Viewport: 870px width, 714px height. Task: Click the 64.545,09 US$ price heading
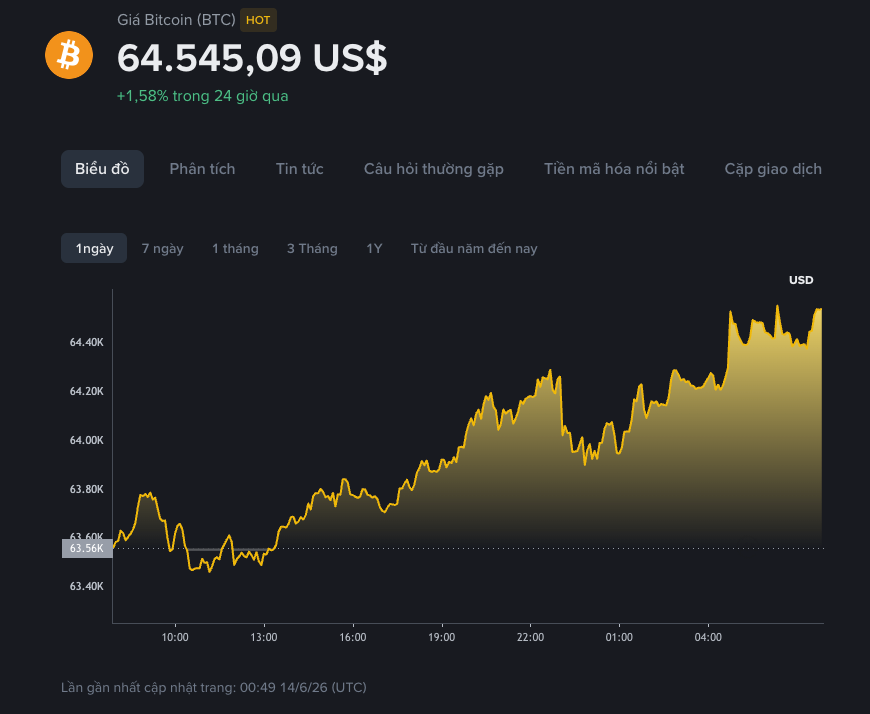(252, 58)
